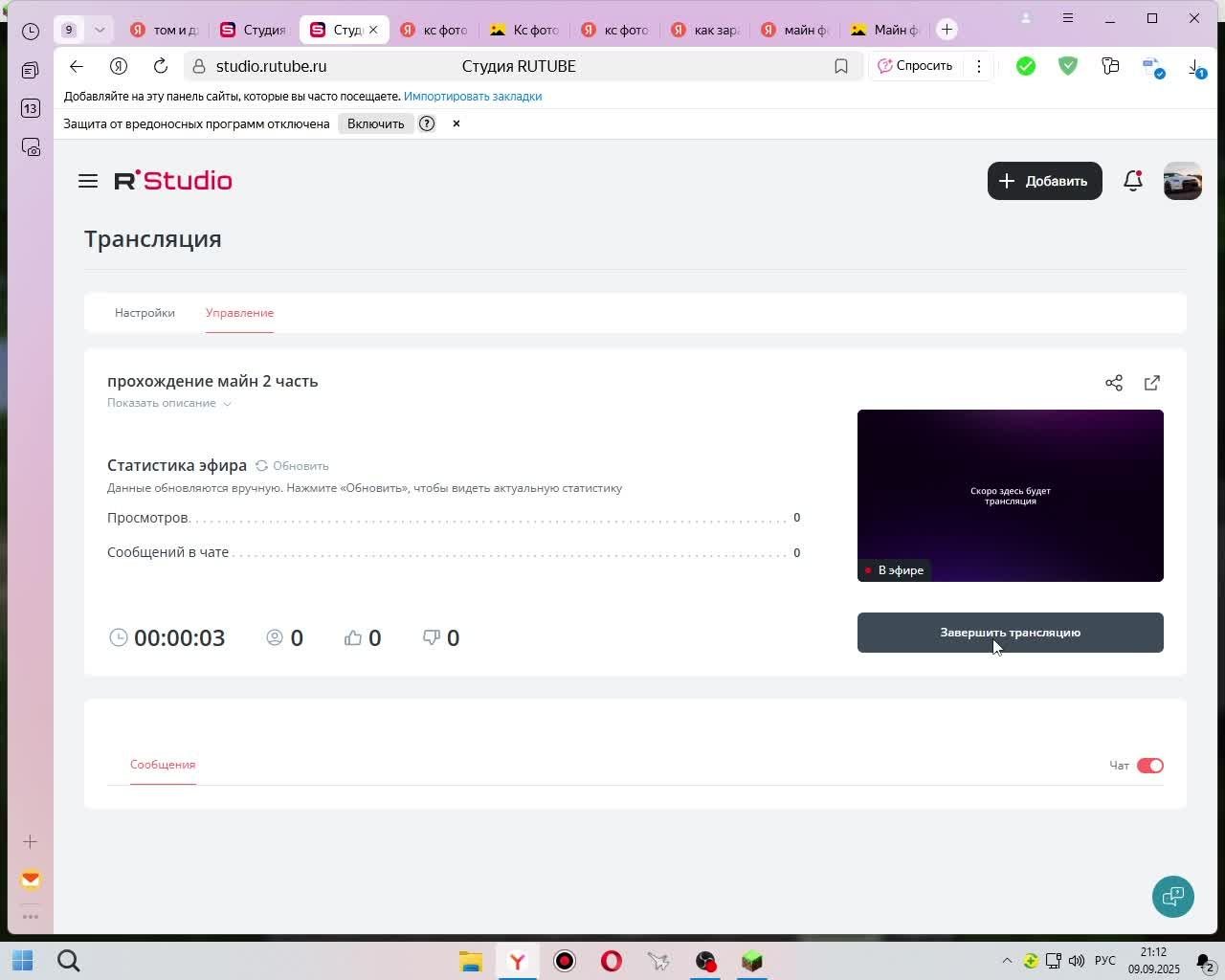Click the R Studio logo
The width and height of the screenshot is (1225, 980).
(x=173, y=181)
